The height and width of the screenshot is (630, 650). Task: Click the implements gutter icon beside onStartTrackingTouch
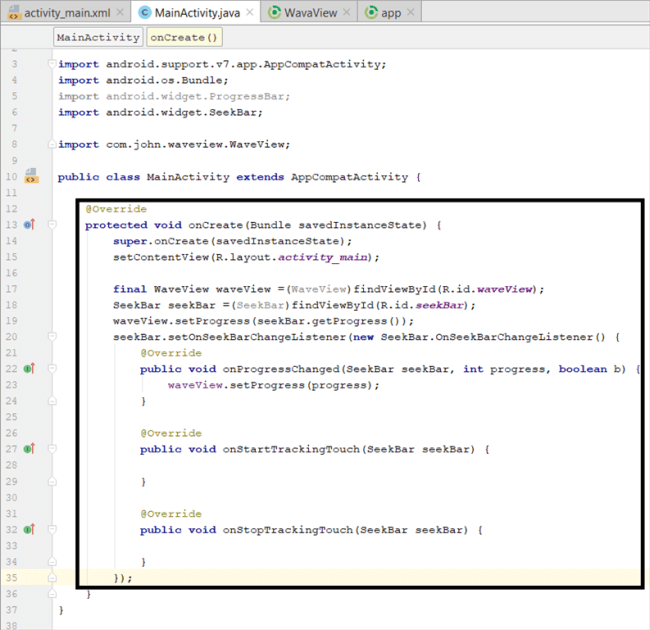coord(30,449)
